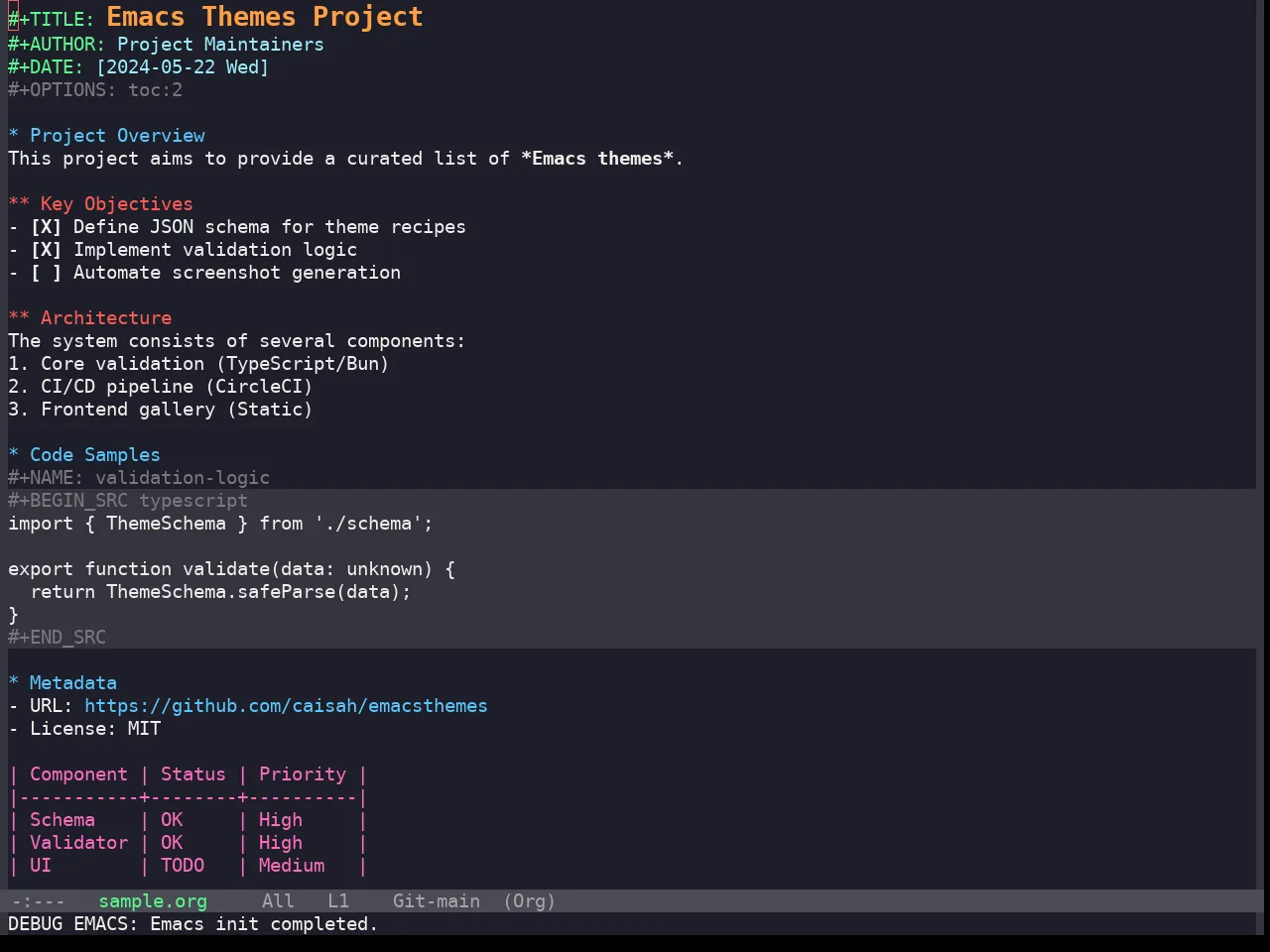Click the bold '*Emacs themes*' text
The height and width of the screenshot is (952, 1270).
click(x=597, y=159)
